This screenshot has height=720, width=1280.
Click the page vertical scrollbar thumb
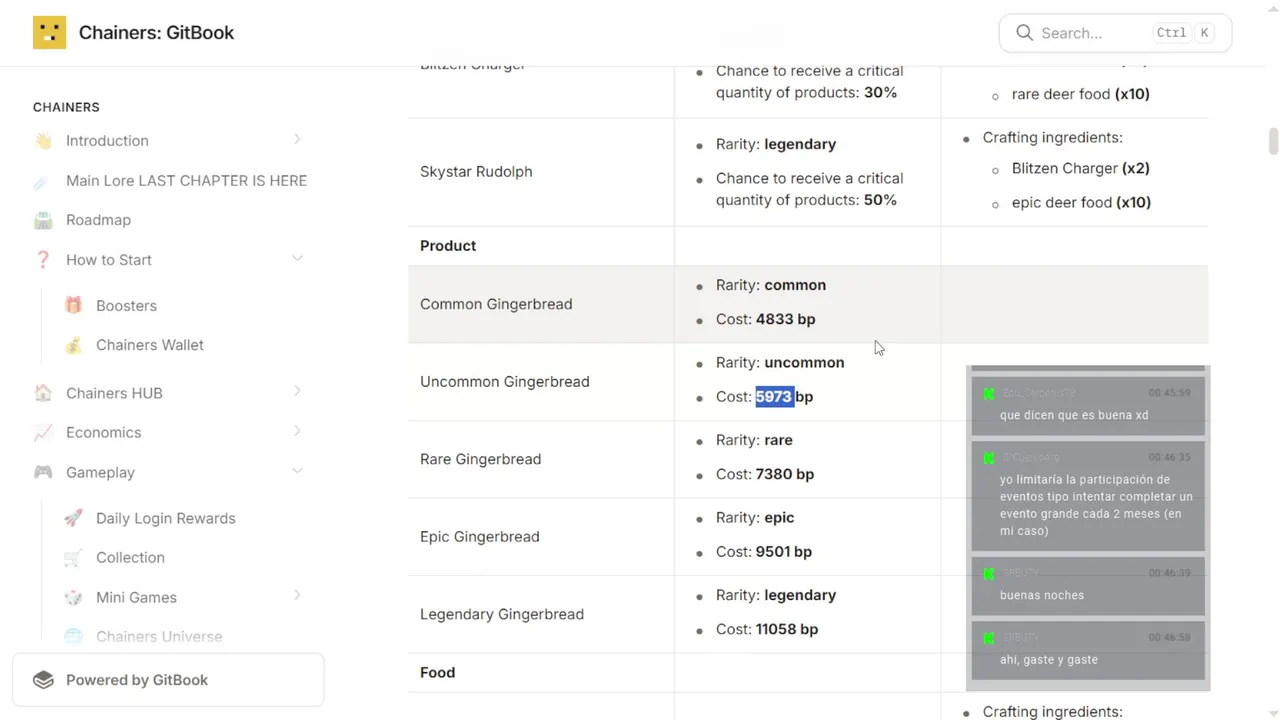pyautogui.click(x=1273, y=141)
